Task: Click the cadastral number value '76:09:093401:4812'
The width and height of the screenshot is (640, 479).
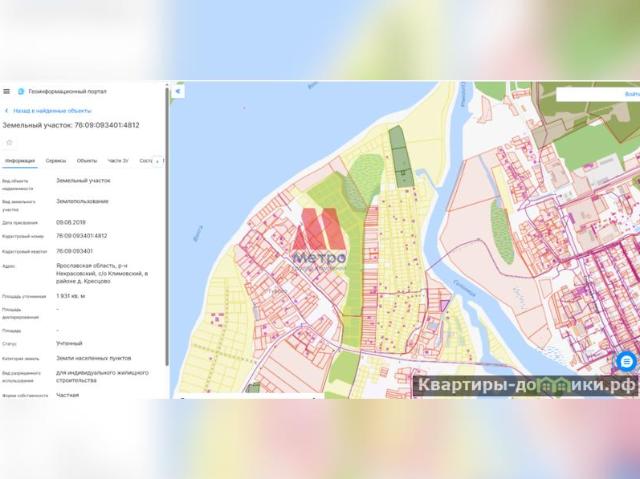Action: coord(82,236)
